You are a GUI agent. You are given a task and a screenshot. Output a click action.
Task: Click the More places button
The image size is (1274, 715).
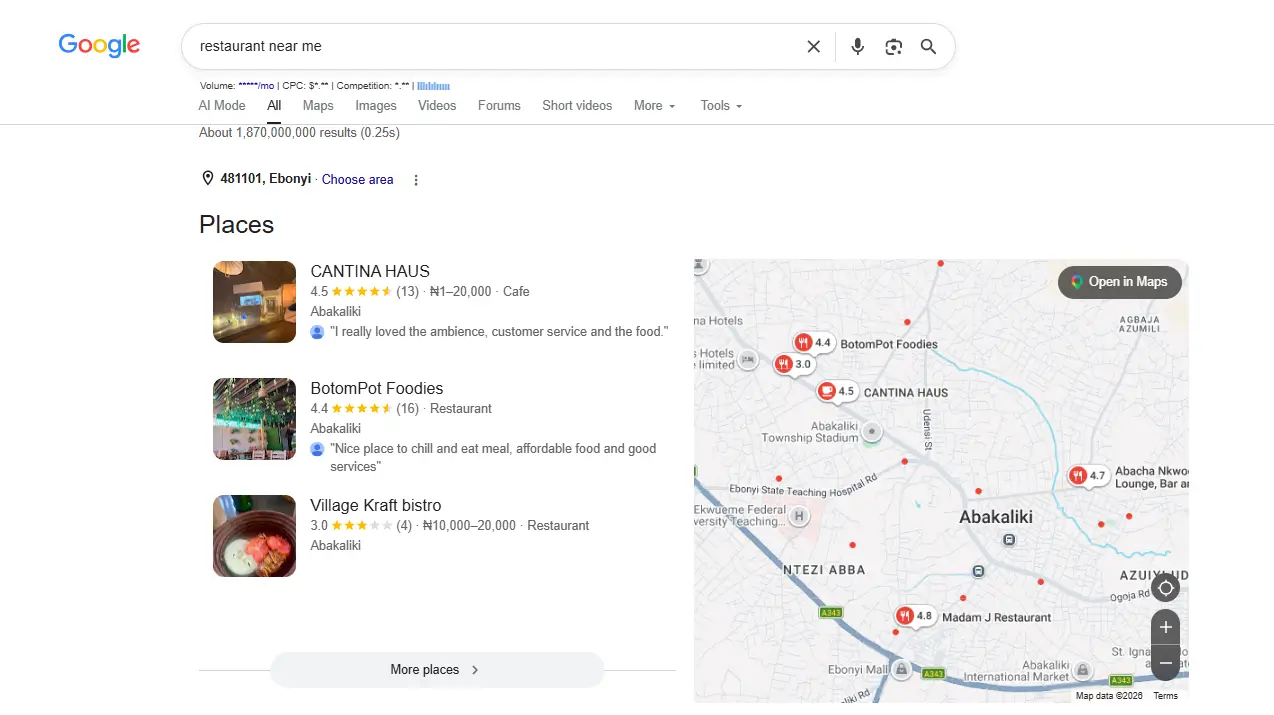[x=437, y=670]
